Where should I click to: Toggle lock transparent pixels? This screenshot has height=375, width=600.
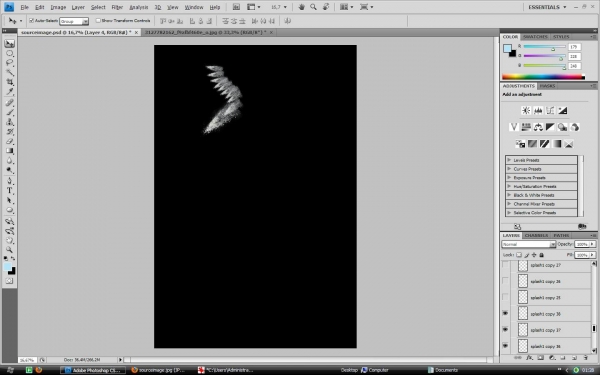(x=519, y=255)
